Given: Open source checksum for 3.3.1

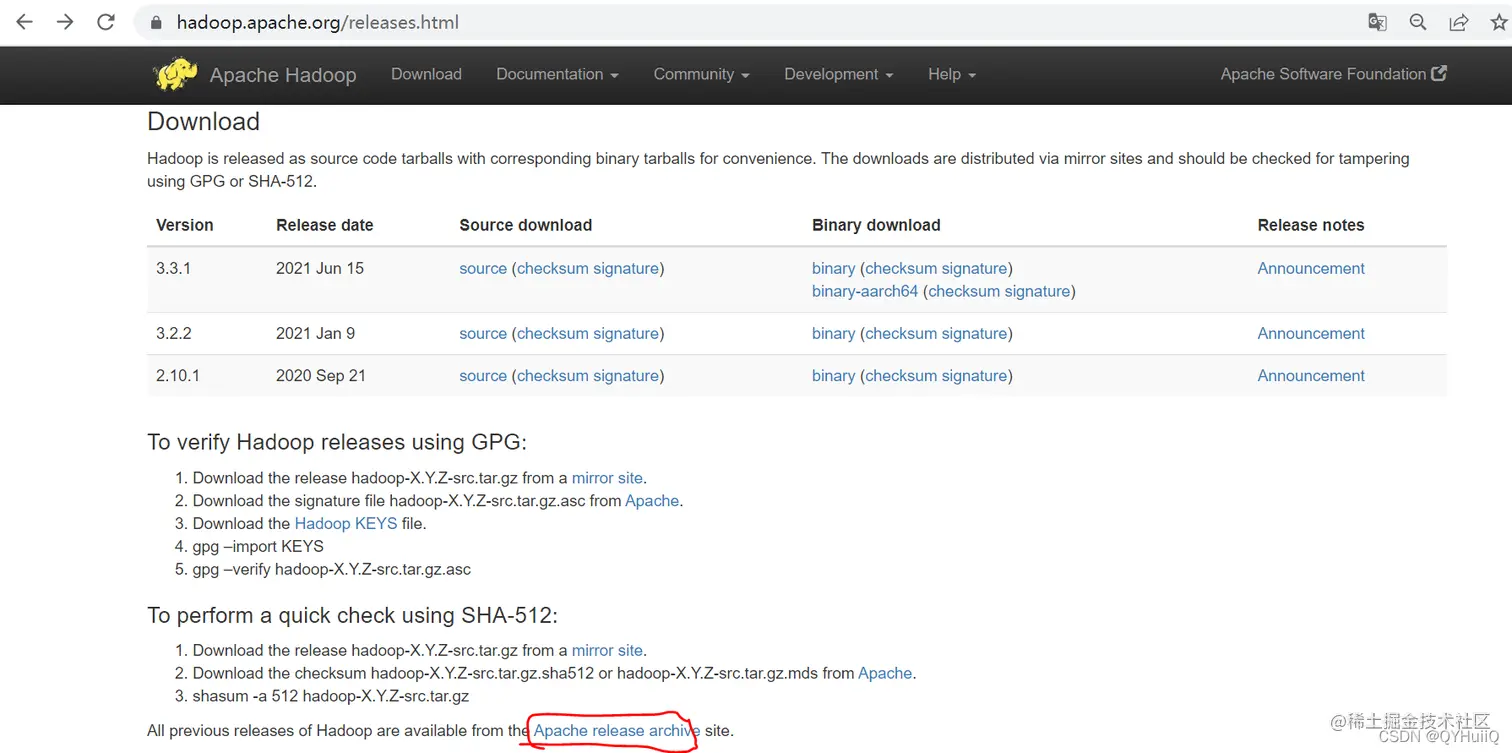Looking at the screenshot, I should 552,268.
